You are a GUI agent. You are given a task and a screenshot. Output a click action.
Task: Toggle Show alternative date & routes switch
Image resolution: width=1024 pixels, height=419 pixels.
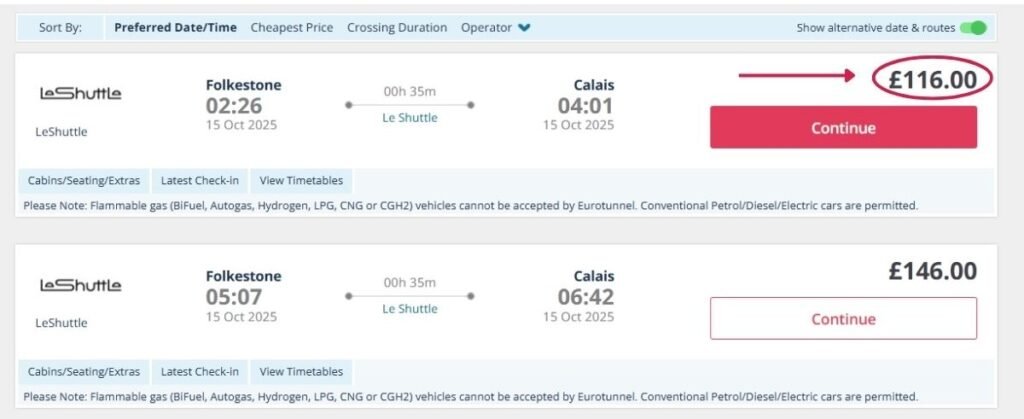tap(972, 28)
